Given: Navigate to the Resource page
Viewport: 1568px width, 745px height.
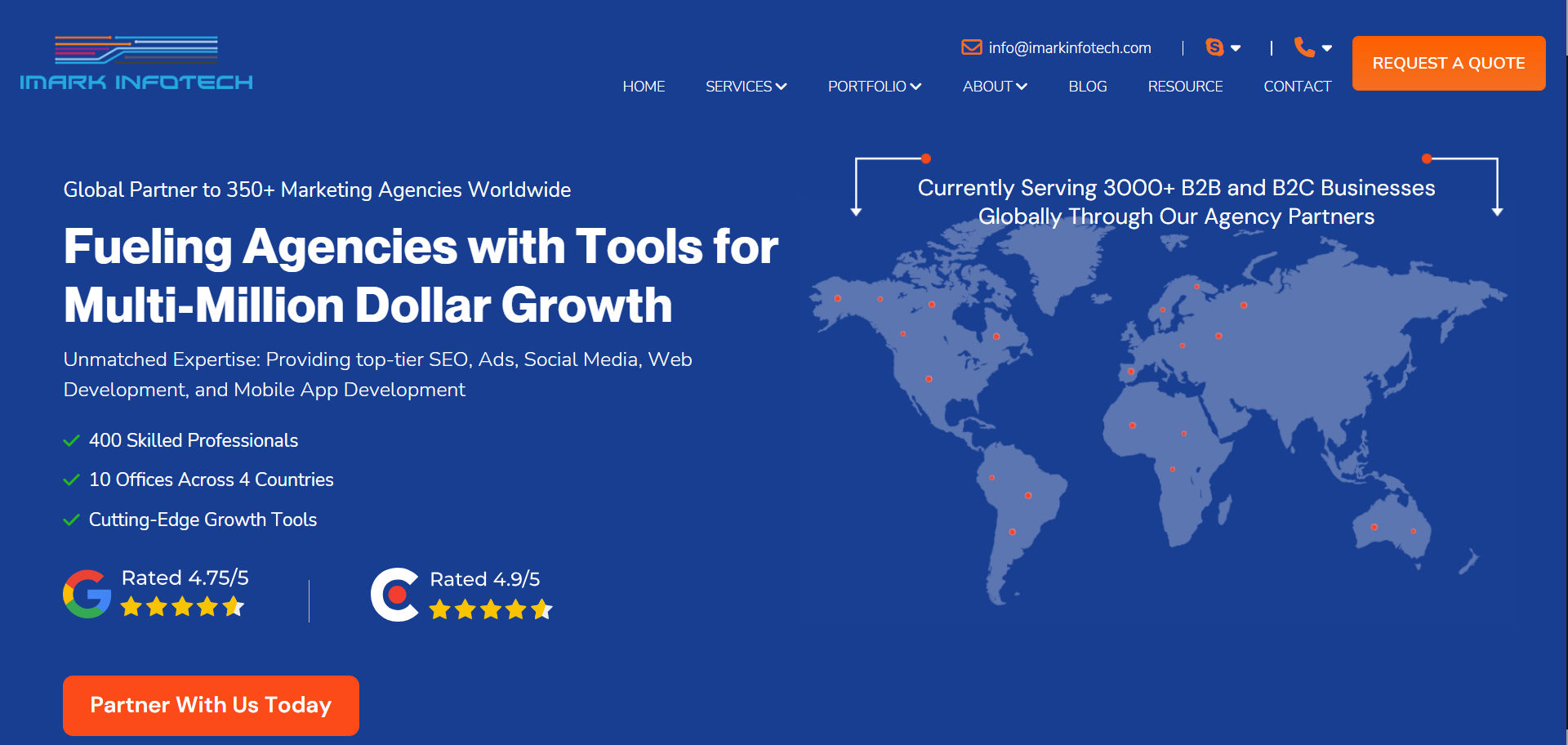Looking at the screenshot, I should (x=1185, y=87).
